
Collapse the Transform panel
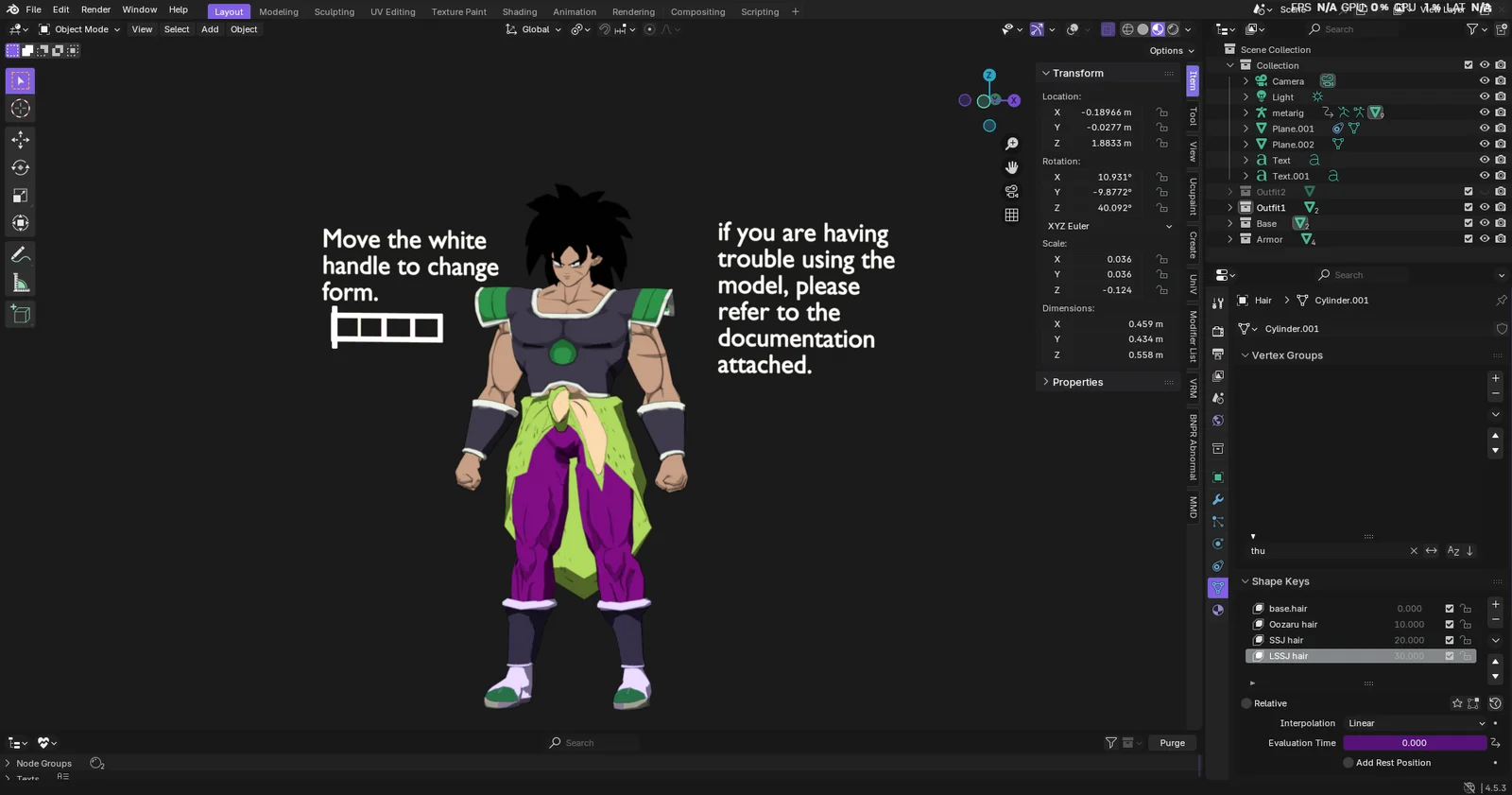pos(1046,73)
